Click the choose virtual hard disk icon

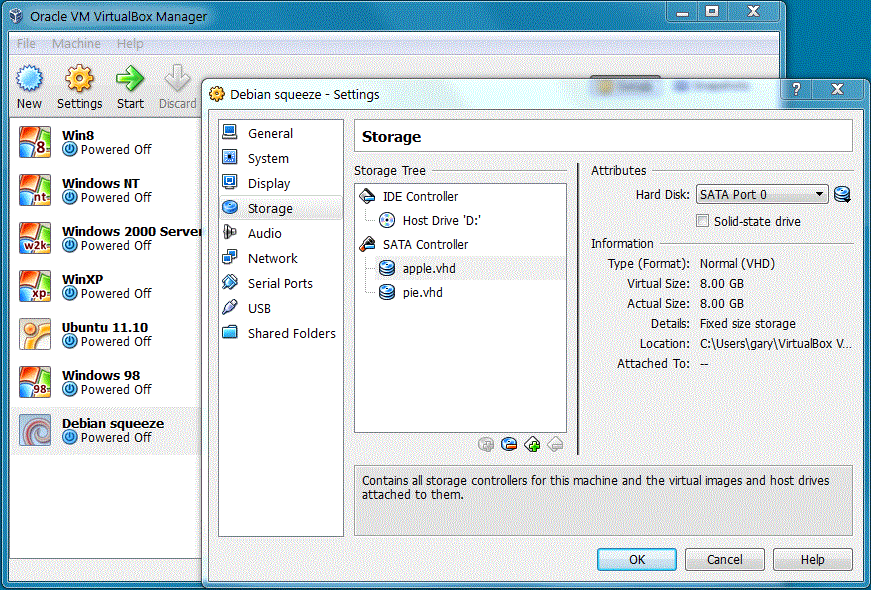click(842, 194)
